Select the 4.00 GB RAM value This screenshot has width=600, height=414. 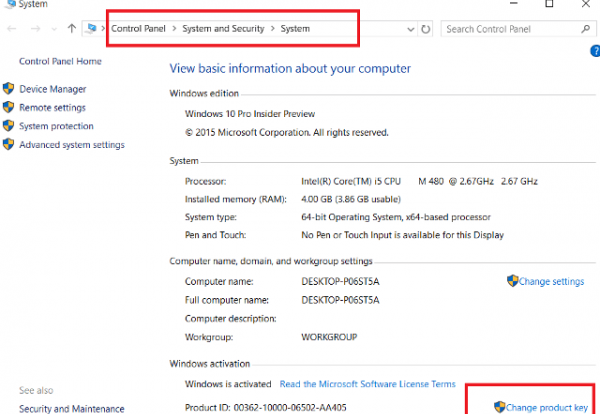click(351, 199)
